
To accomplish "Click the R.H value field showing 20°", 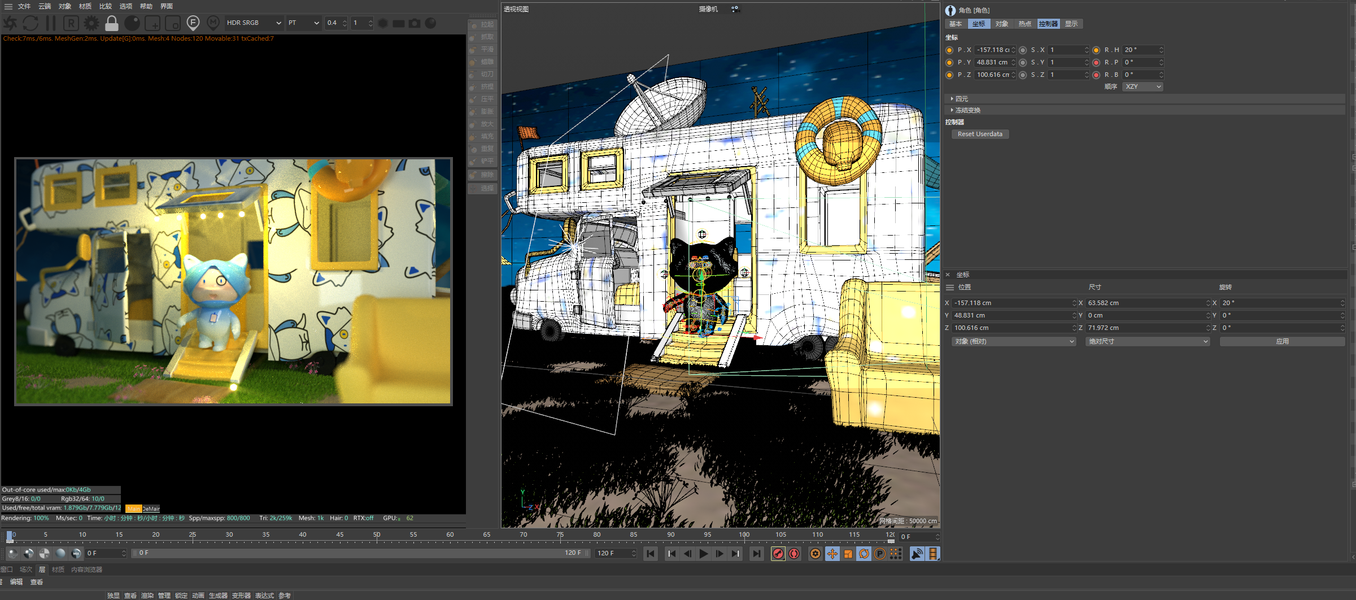I will pos(1143,49).
